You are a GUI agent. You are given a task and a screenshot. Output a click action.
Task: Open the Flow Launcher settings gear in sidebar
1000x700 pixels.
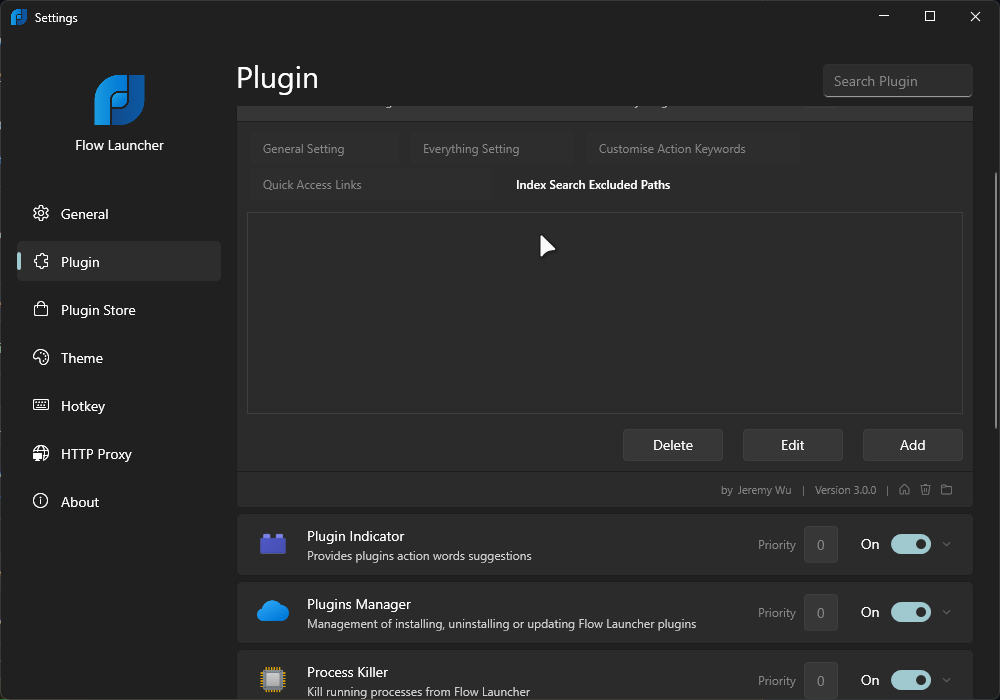click(x=41, y=213)
